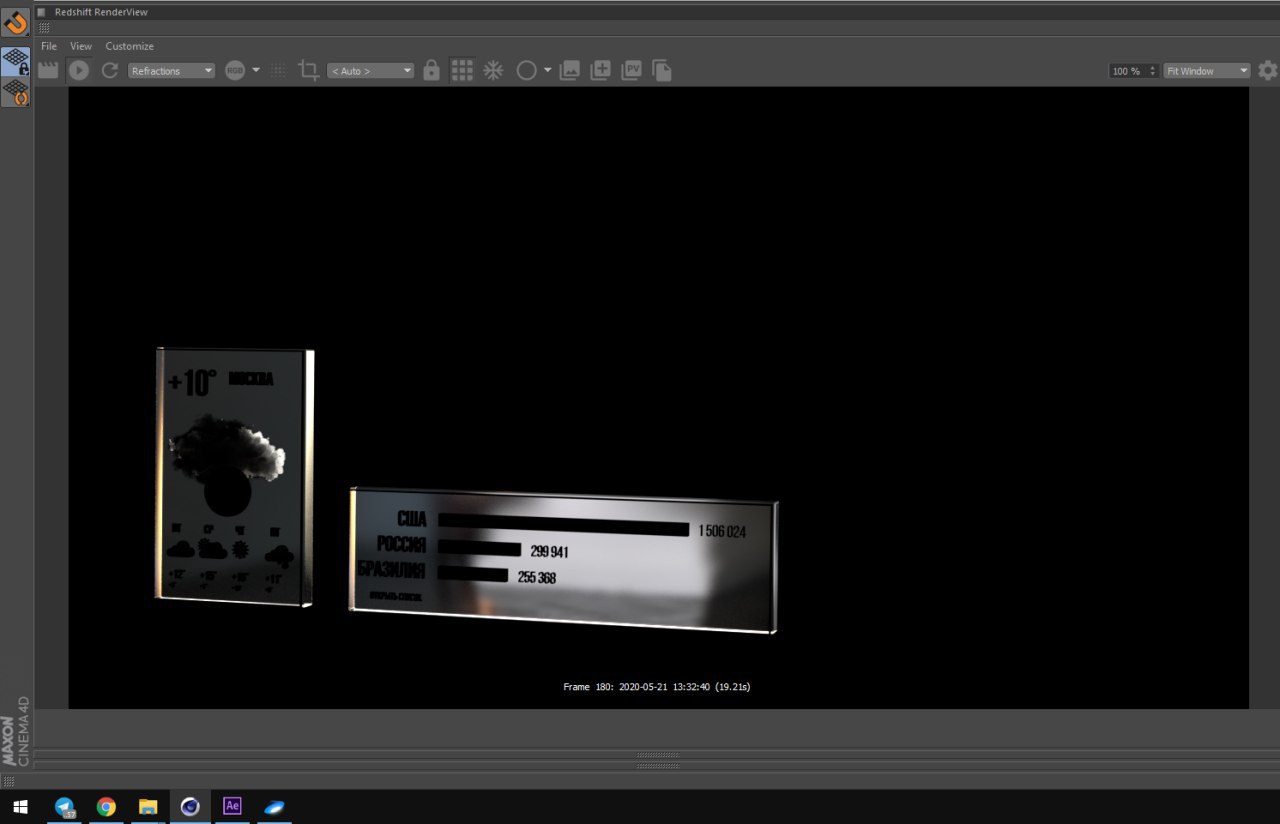Click the dotted grid icon after RGB

[x=278, y=70]
